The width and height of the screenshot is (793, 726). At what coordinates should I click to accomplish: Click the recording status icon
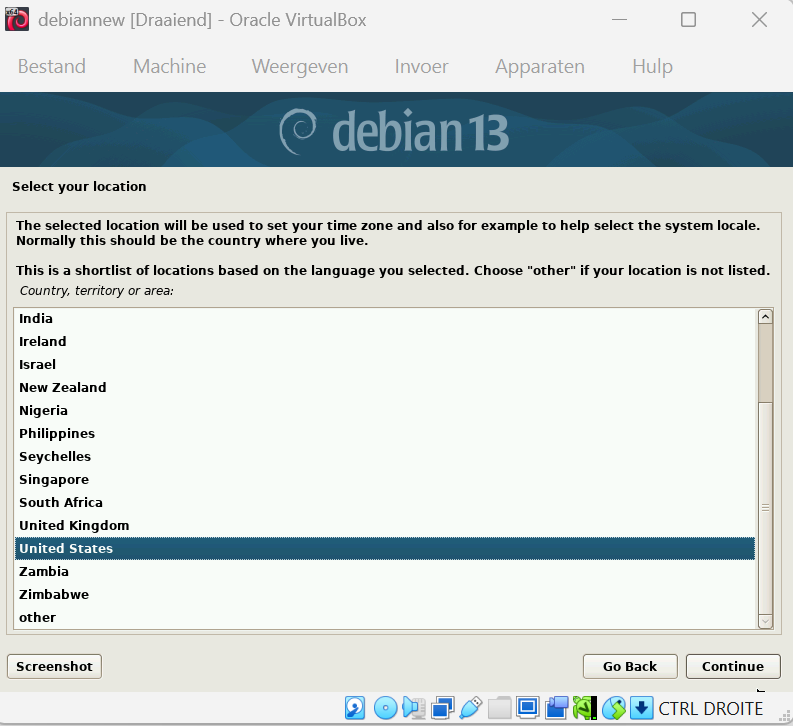[x=556, y=708]
